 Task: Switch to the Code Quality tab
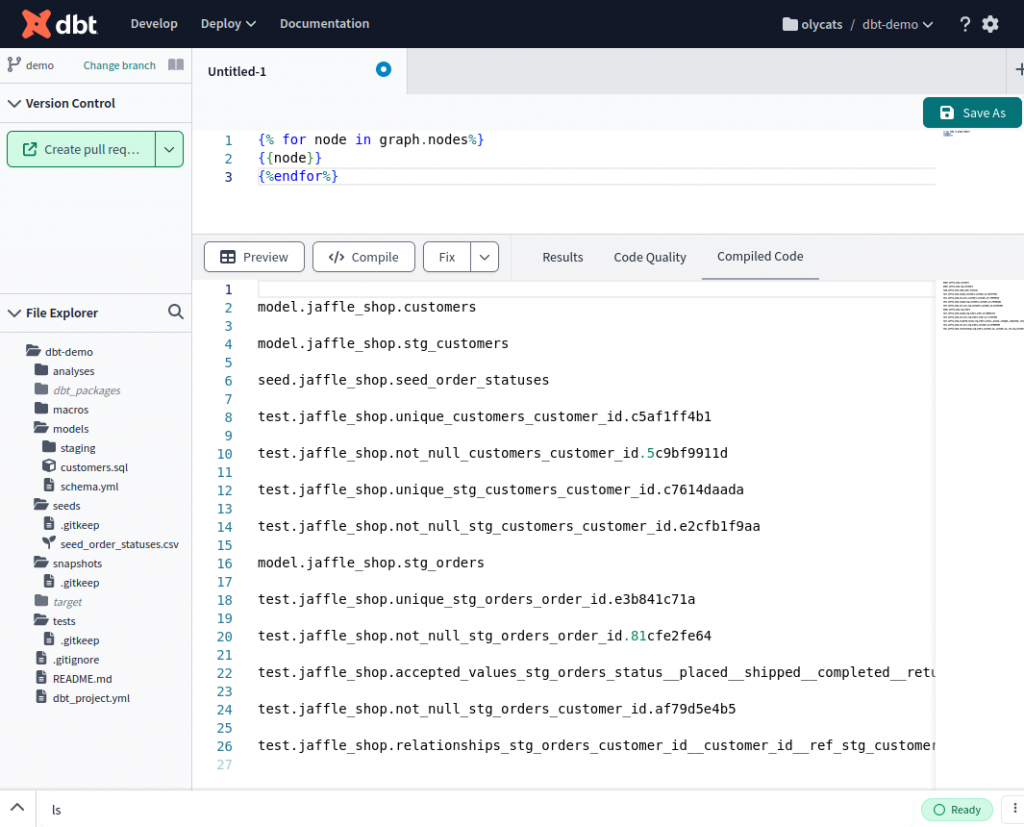[x=650, y=257]
